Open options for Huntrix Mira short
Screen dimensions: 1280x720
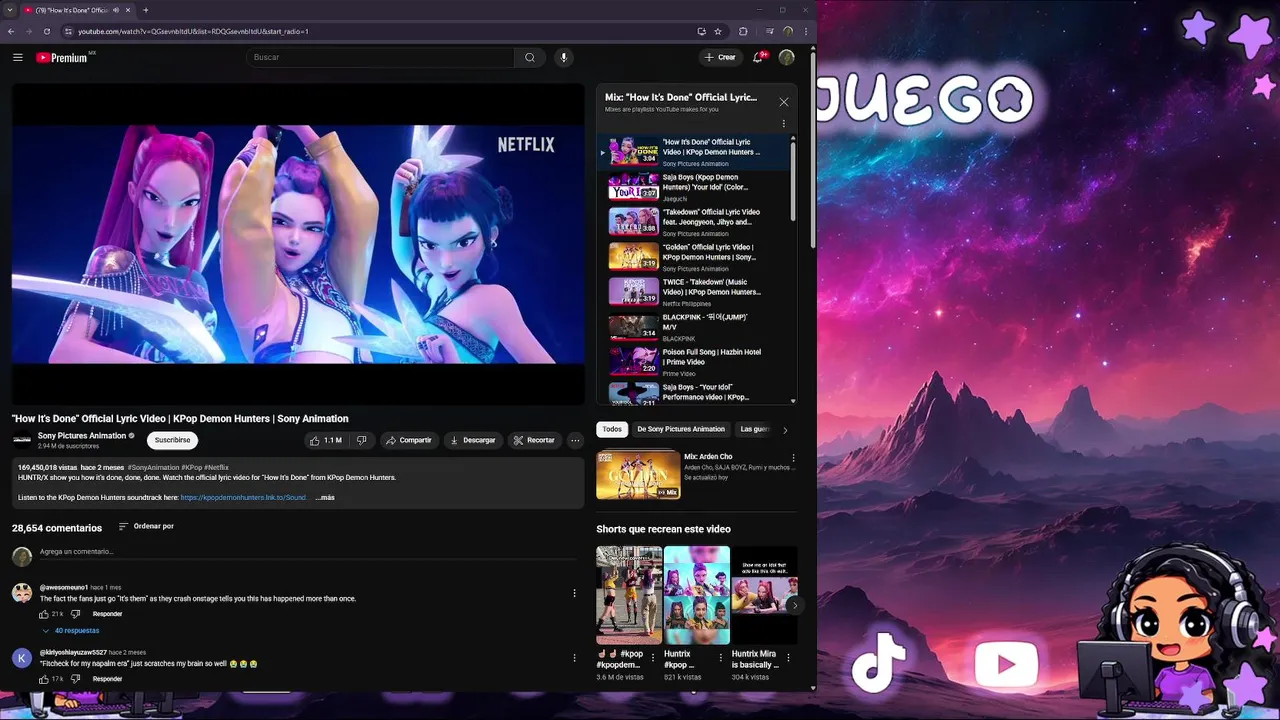pyautogui.click(x=788, y=658)
